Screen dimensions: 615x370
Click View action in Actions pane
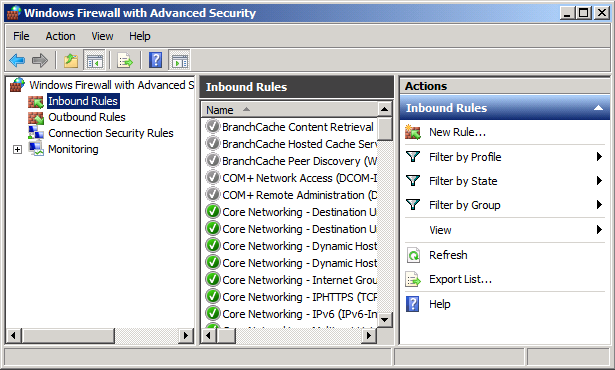[x=440, y=230]
